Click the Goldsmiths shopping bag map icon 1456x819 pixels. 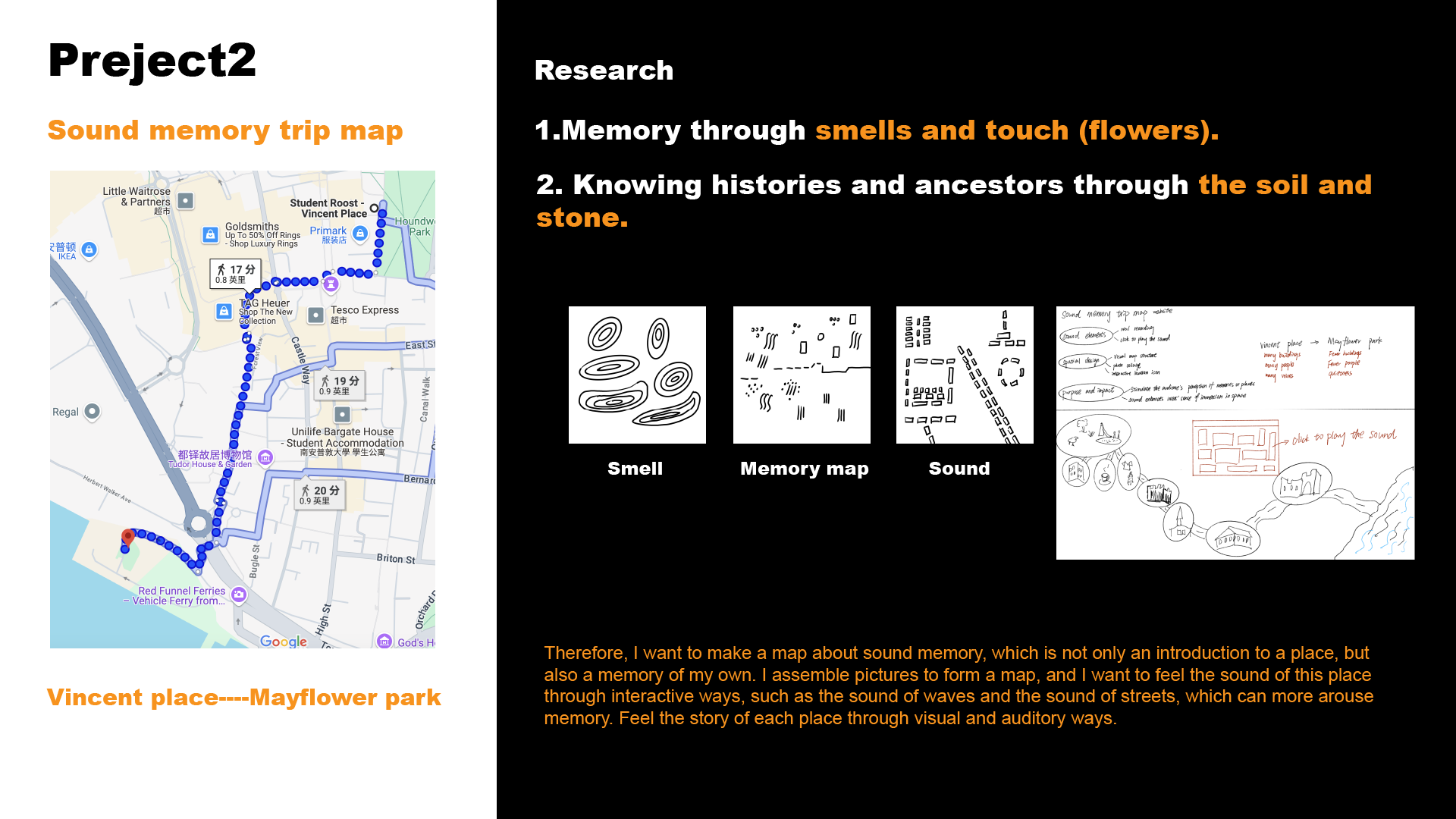(x=211, y=235)
